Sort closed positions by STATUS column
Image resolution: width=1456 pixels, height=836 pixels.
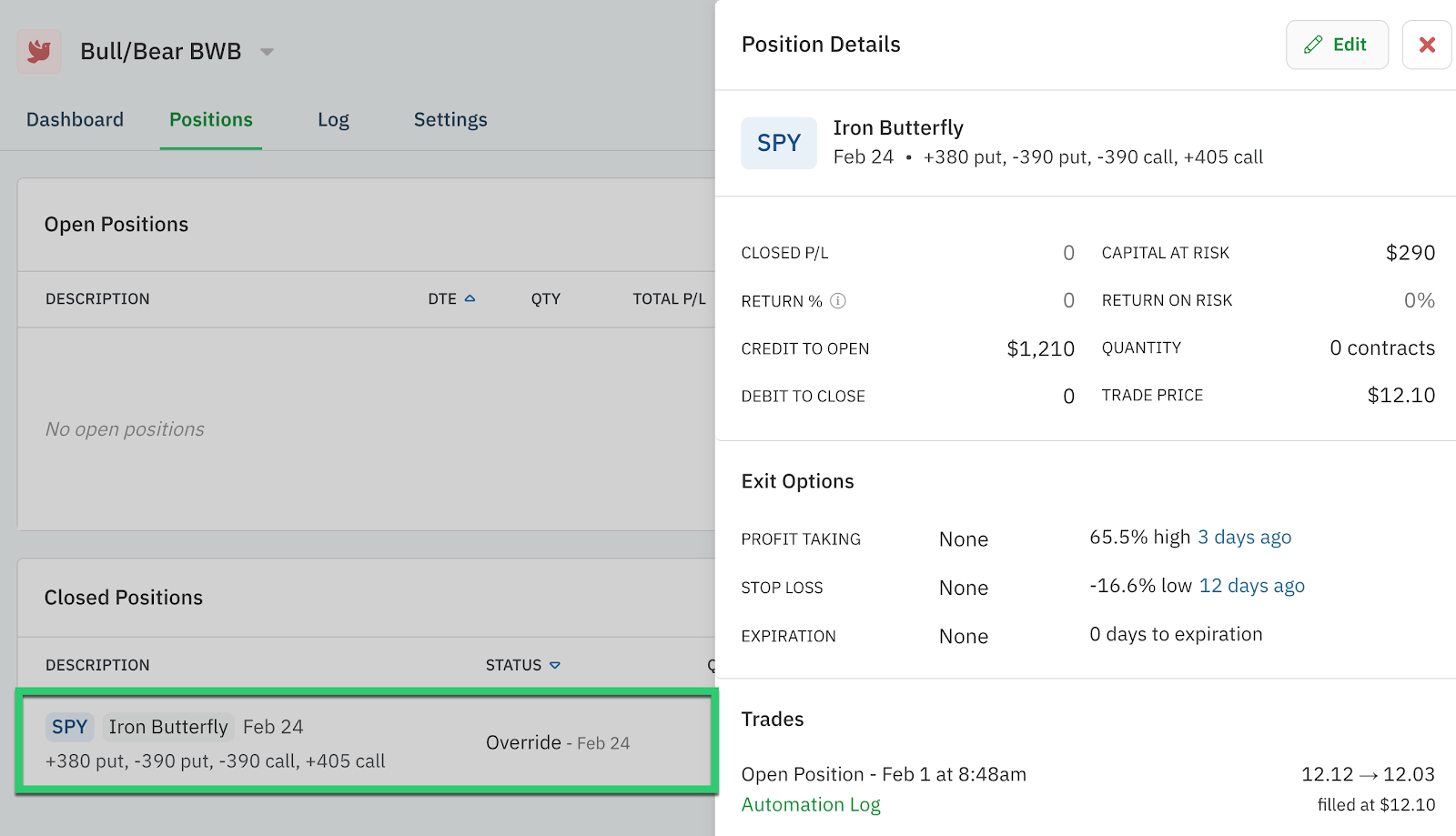pyautogui.click(x=522, y=665)
